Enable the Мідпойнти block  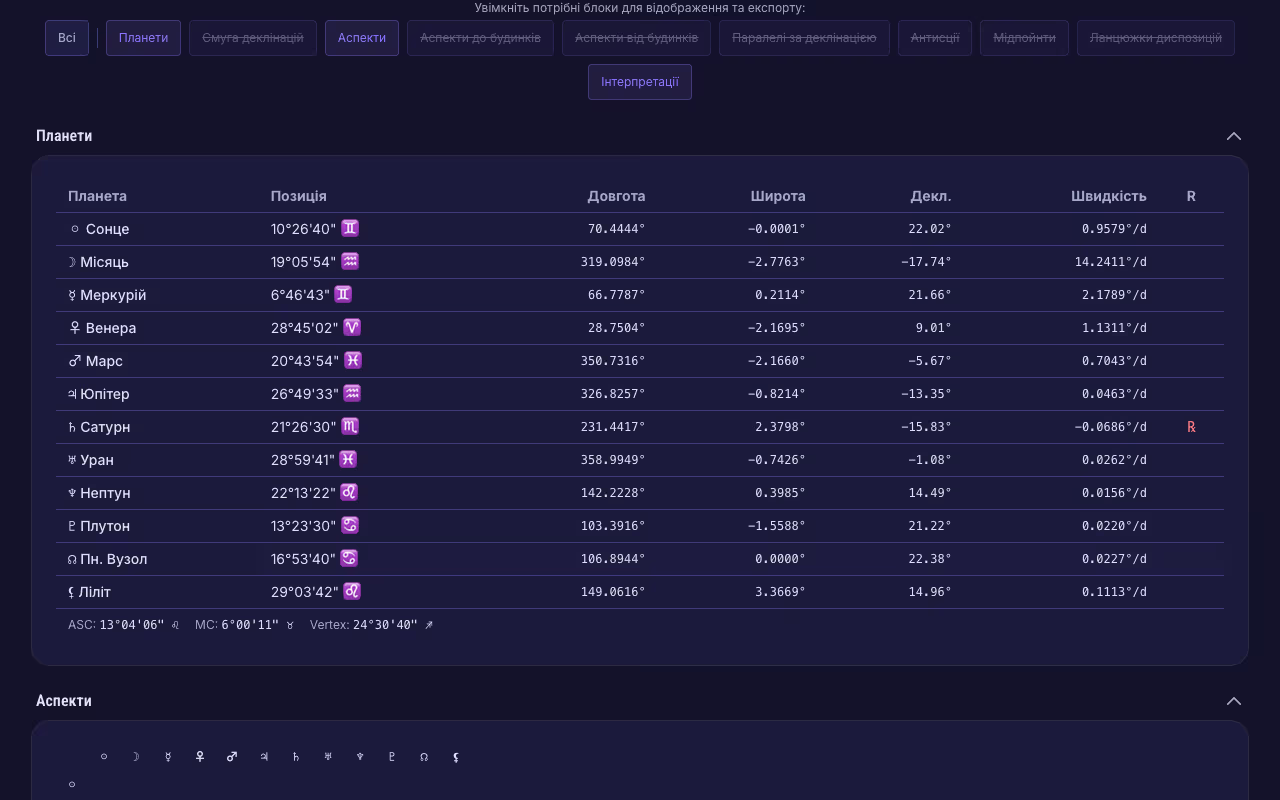click(x=1024, y=38)
